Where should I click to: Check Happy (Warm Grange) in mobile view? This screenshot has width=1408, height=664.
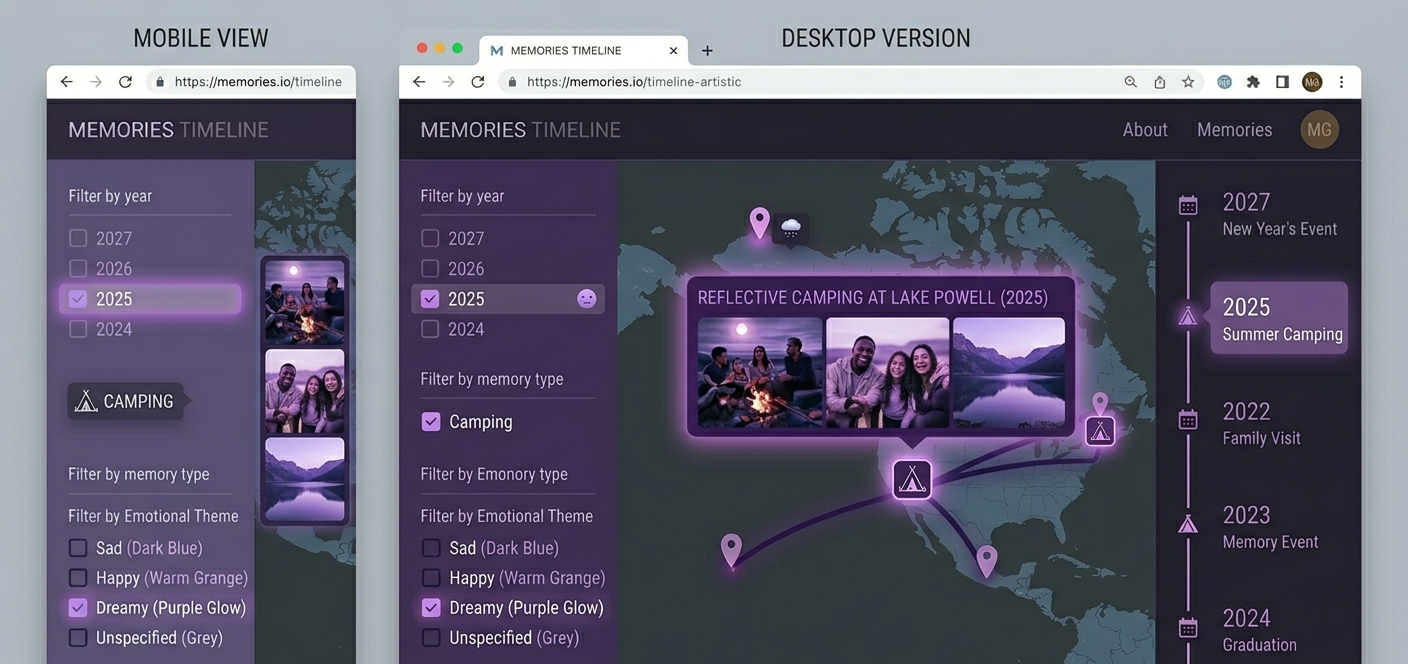[x=78, y=578]
